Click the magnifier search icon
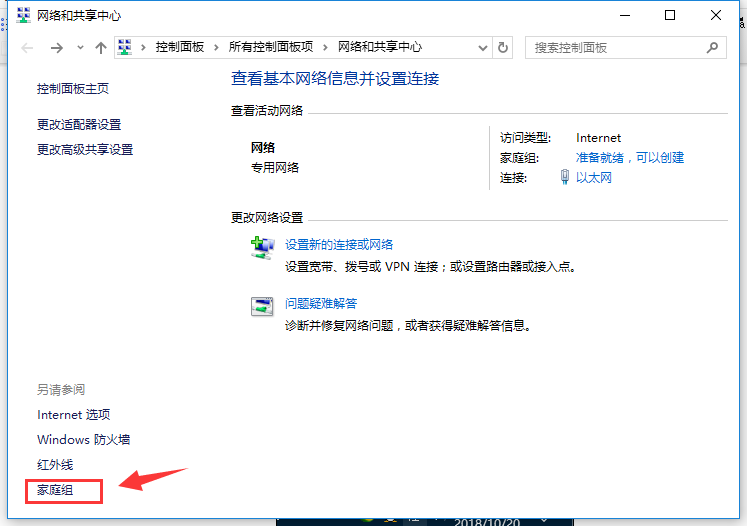The height and width of the screenshot is (526, 747). click(712, 47)
